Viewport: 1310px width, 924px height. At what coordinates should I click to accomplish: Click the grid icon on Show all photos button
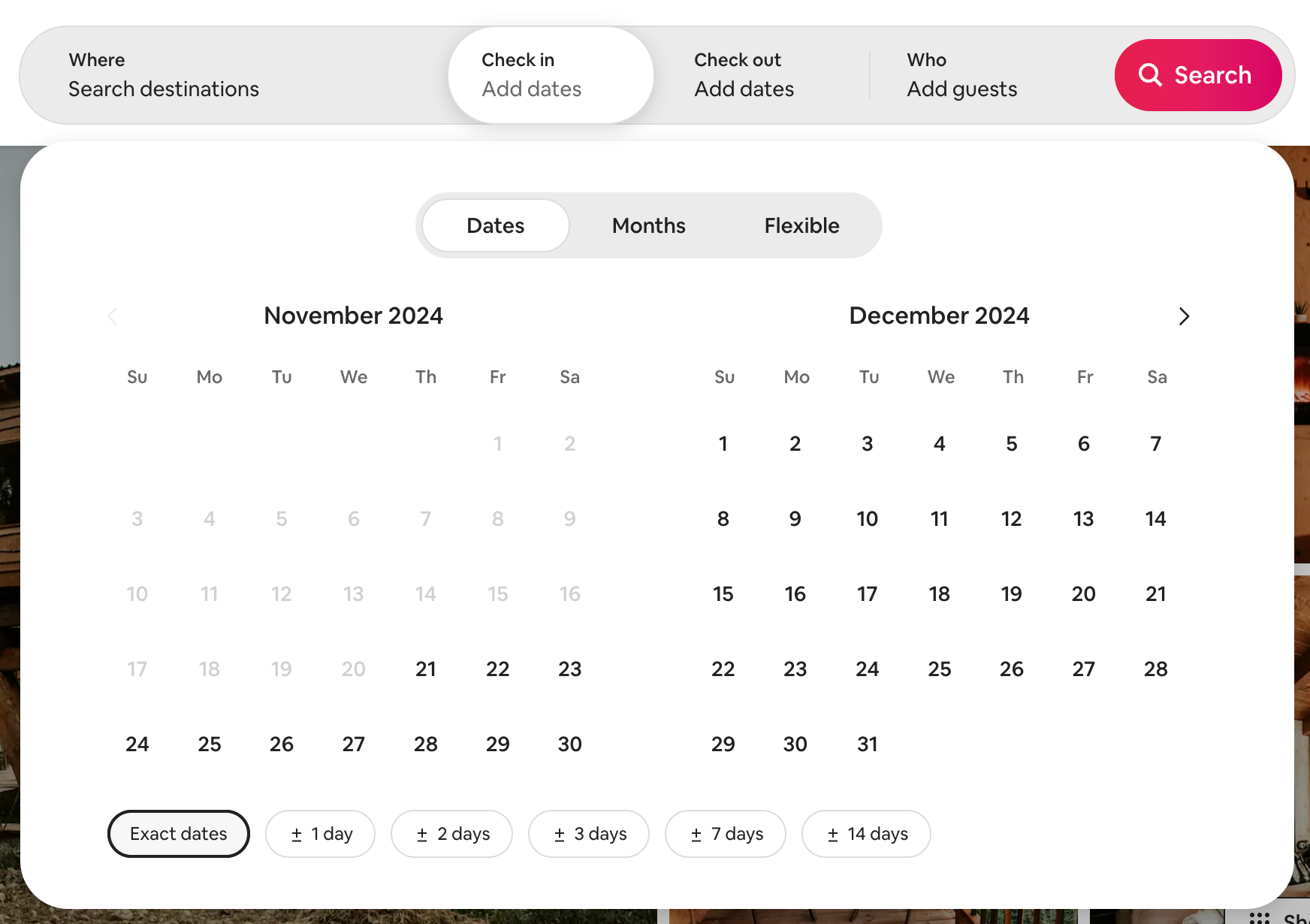[1258, 916]
